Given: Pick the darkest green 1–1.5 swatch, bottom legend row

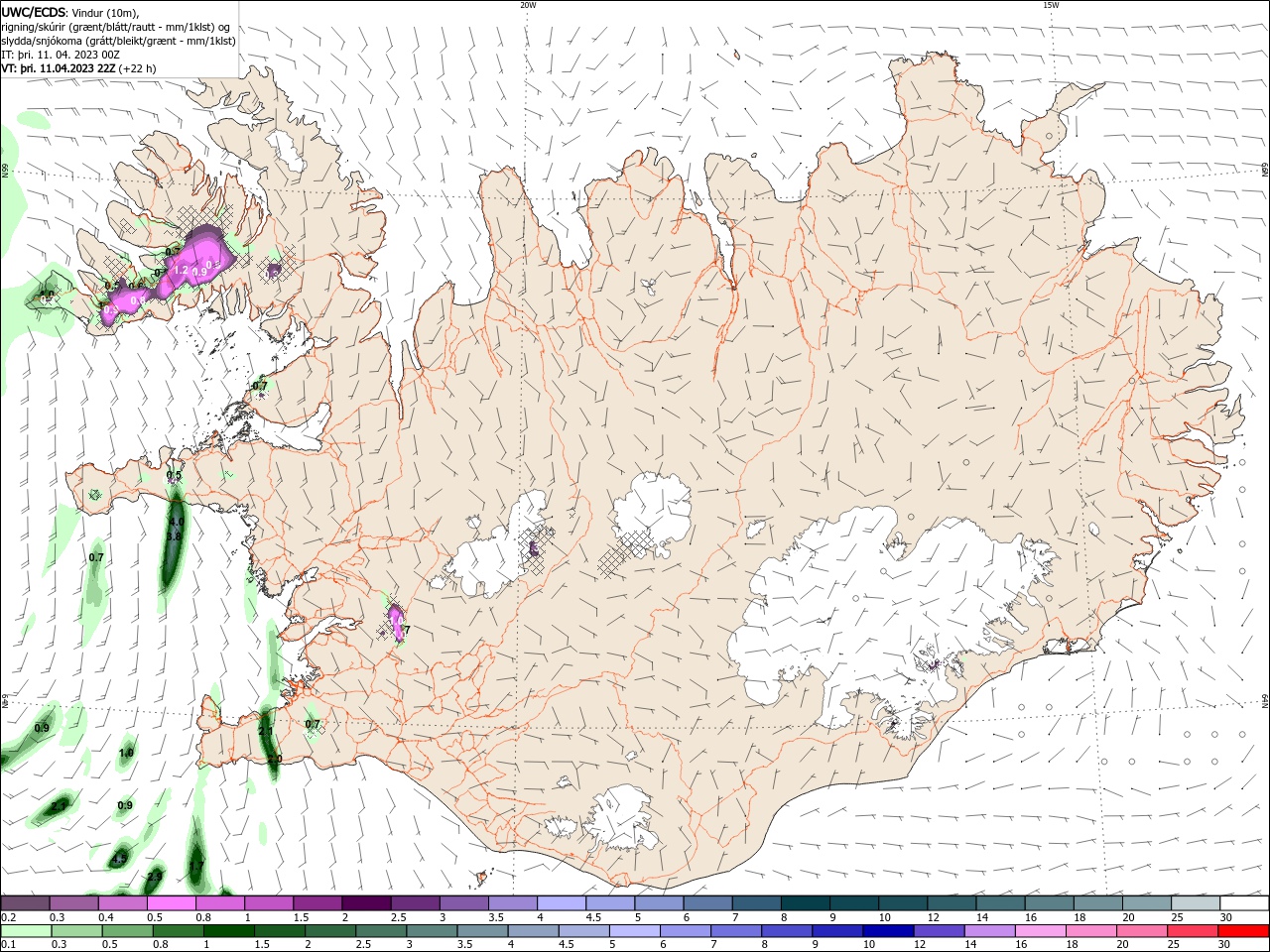Looking at the screenshot, I should (x=229, y=931).
